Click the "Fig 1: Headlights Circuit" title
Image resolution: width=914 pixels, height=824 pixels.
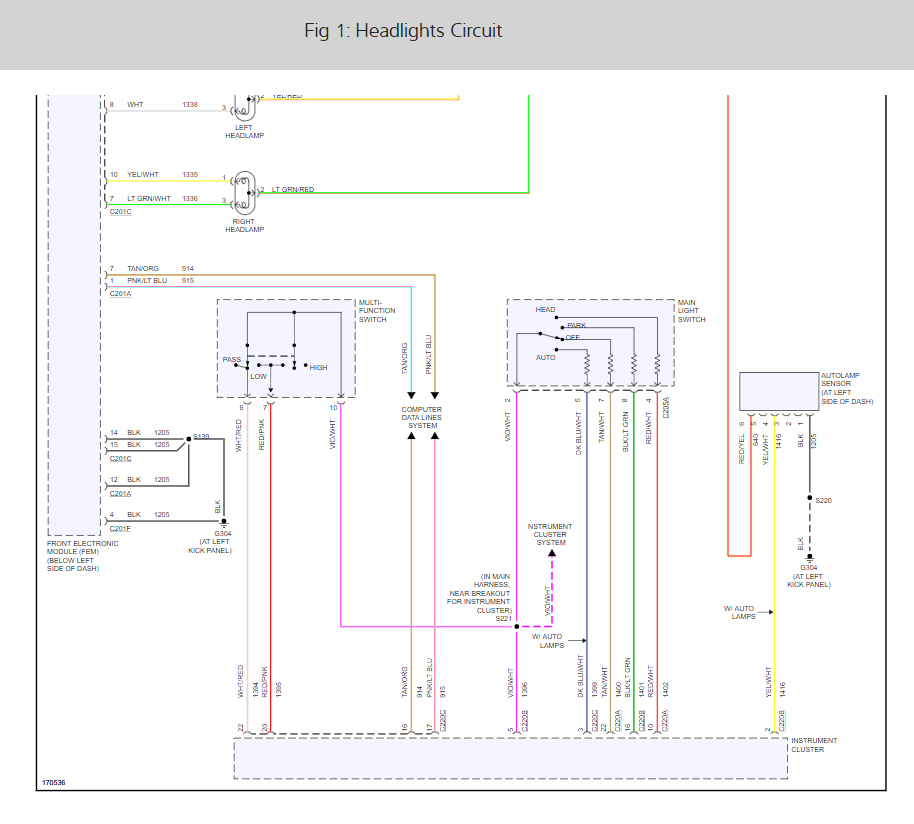(x=403, y=31)
